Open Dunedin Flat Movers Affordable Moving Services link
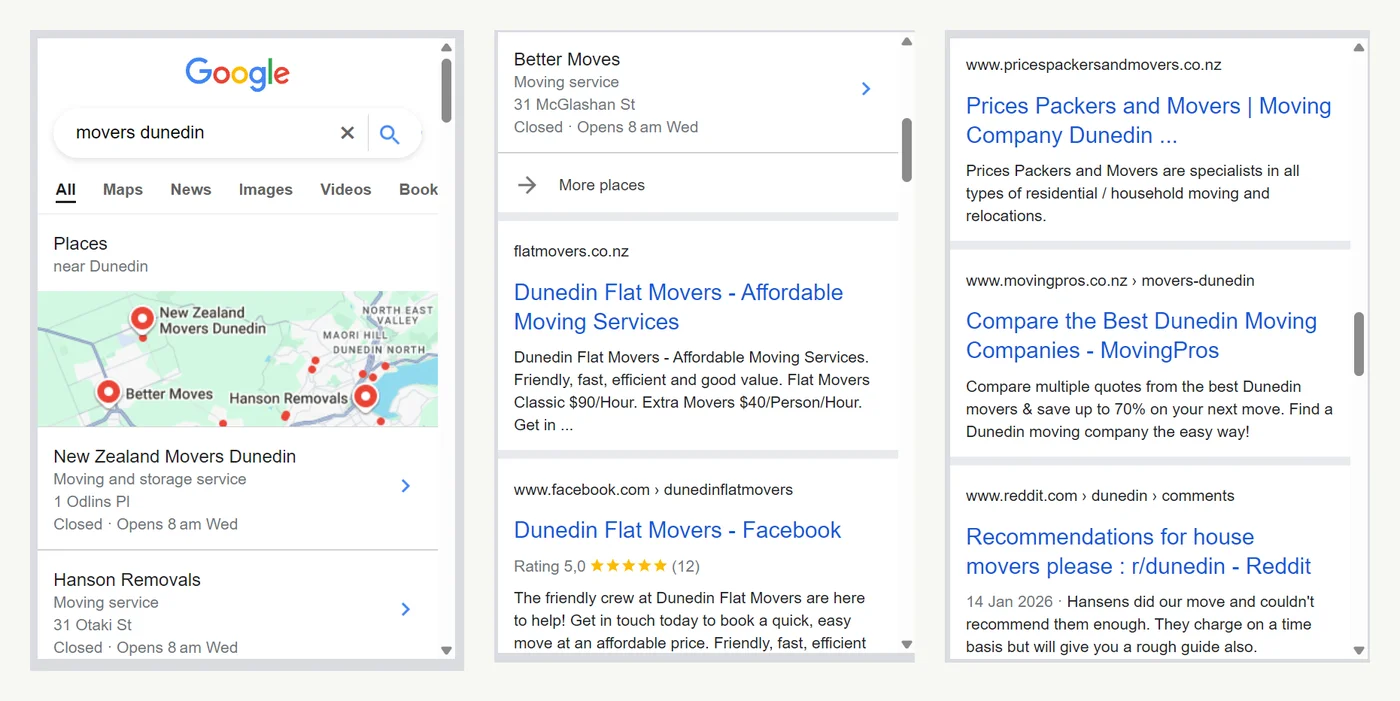This screenshot has width=1400, height=701. (678, 307)
